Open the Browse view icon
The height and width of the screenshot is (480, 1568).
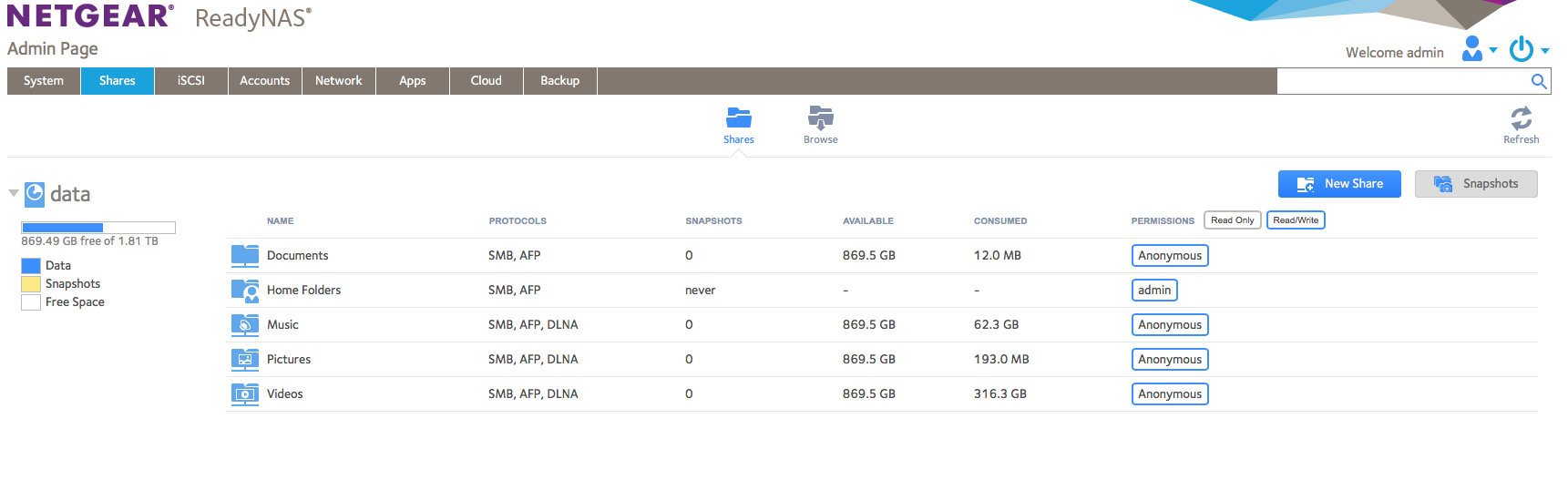point(820,118)
